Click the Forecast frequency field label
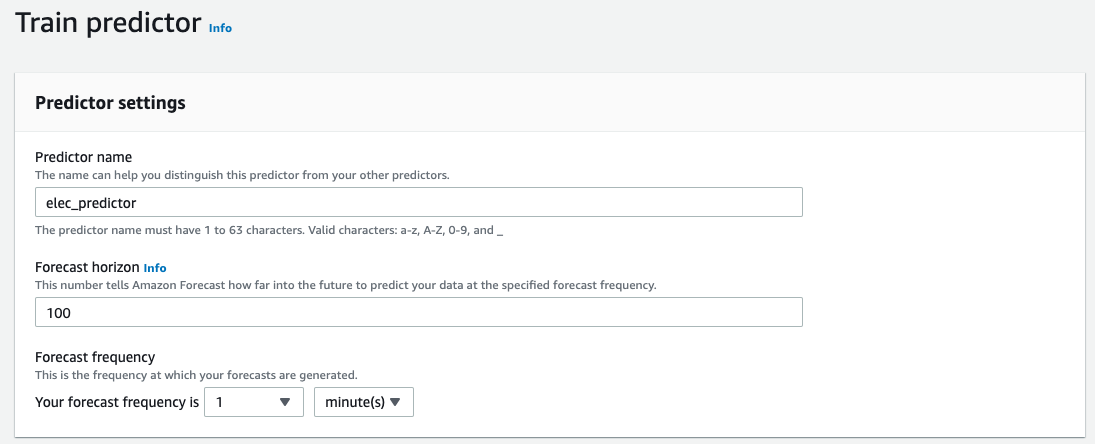Viewport: 1095px width, 444px height. [x=95, y=357]
